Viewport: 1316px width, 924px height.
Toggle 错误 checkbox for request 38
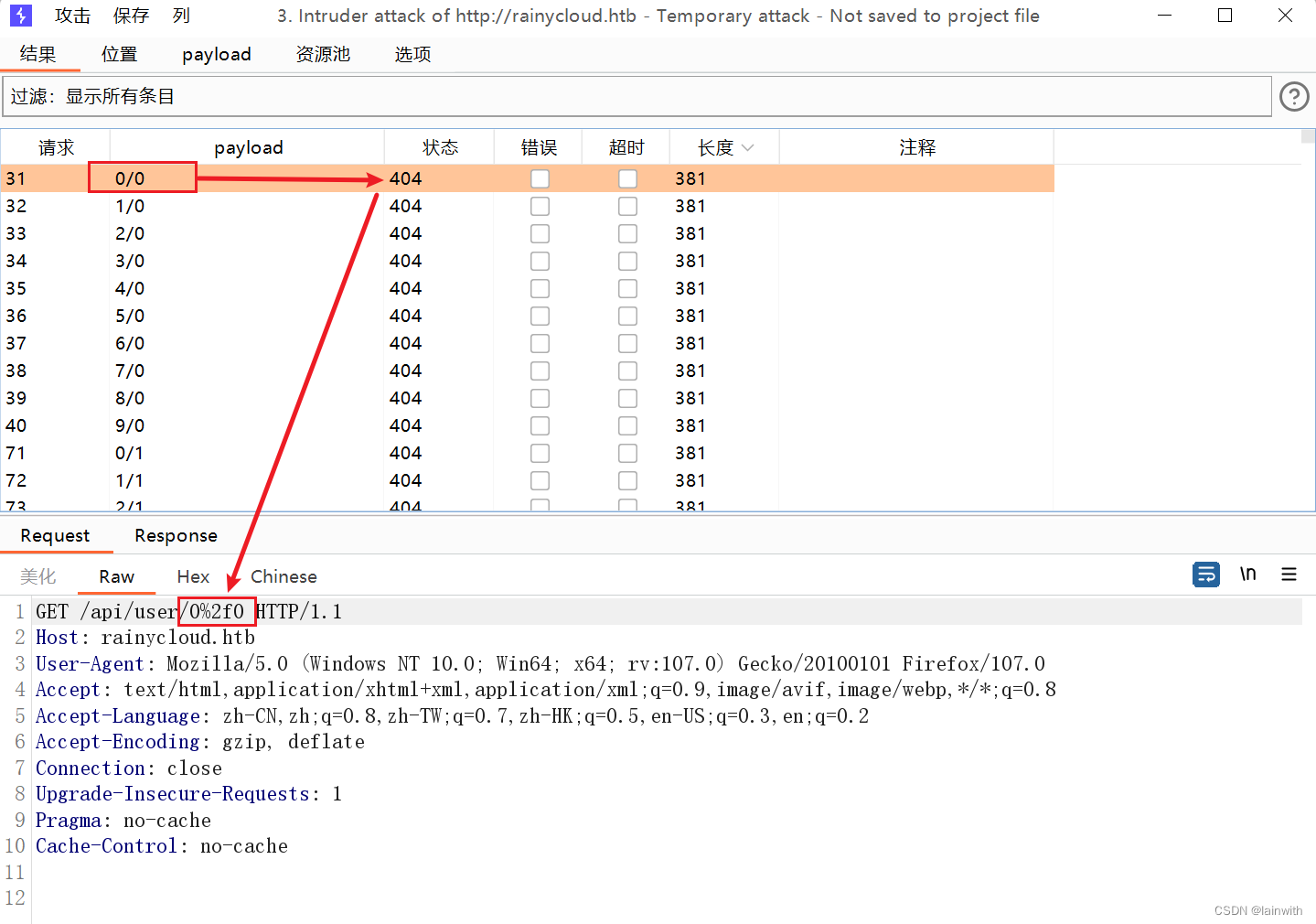click(x=540, y=371)
